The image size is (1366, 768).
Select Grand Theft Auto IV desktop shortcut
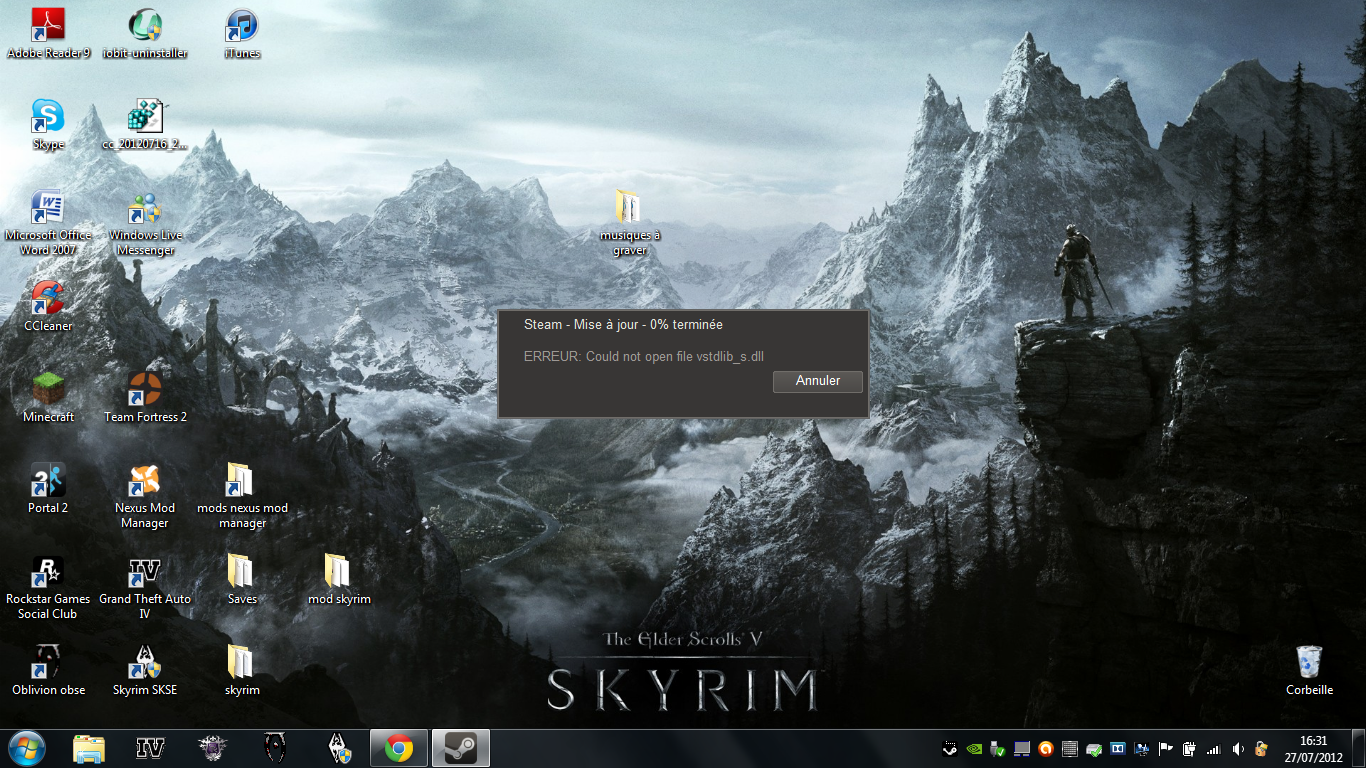(145, 587)
